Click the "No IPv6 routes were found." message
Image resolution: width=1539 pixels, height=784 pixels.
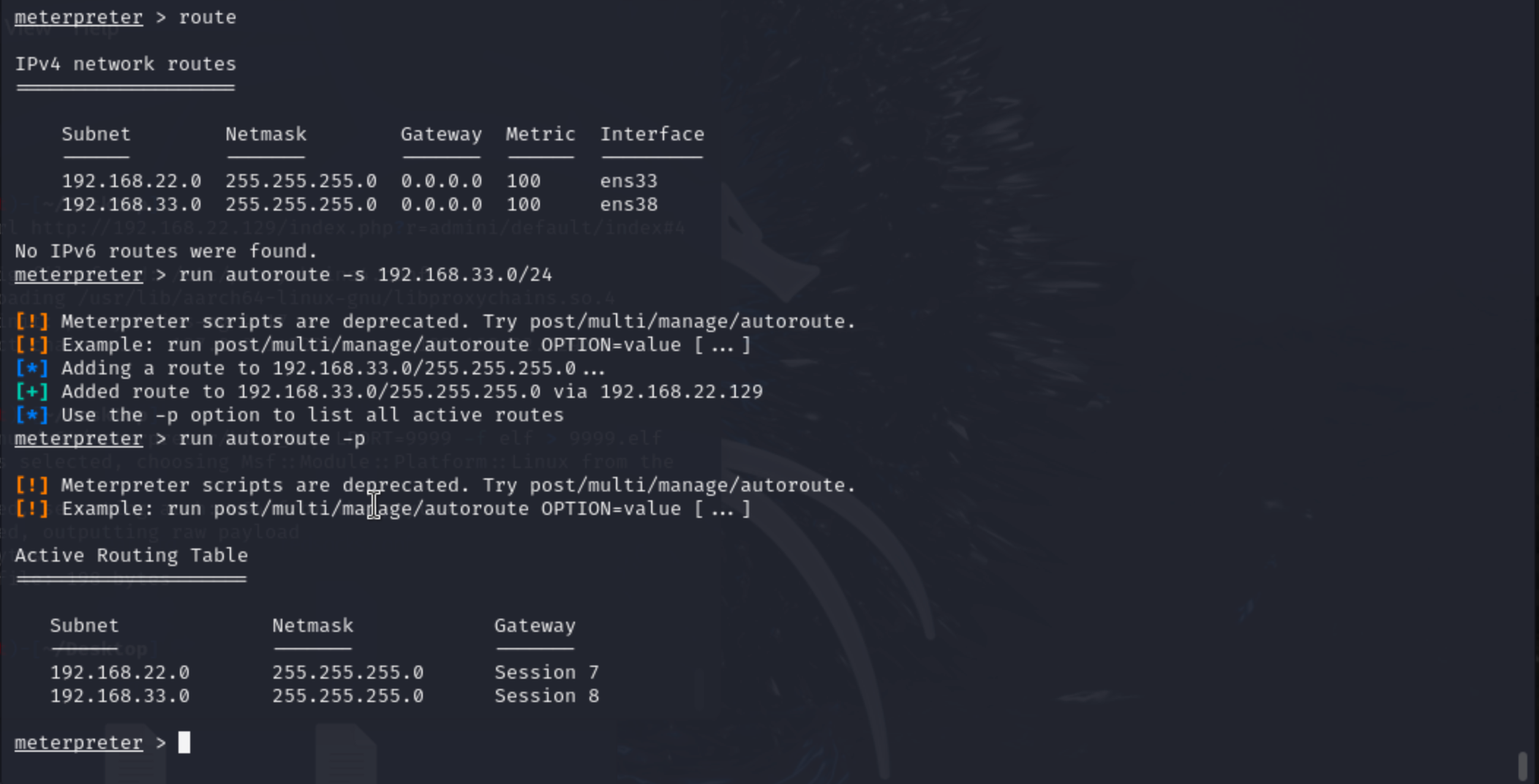point(166,251)
